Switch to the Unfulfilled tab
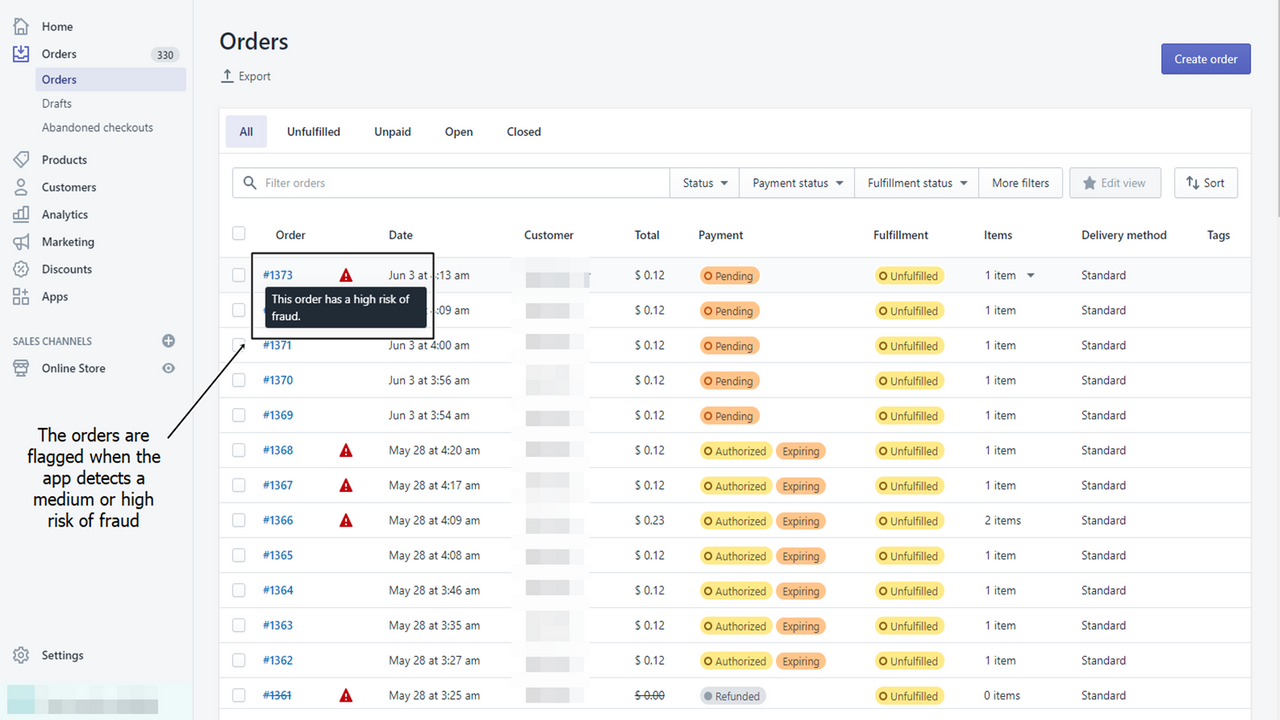This screenshot has width=1280, height=720. pos(313,131)
